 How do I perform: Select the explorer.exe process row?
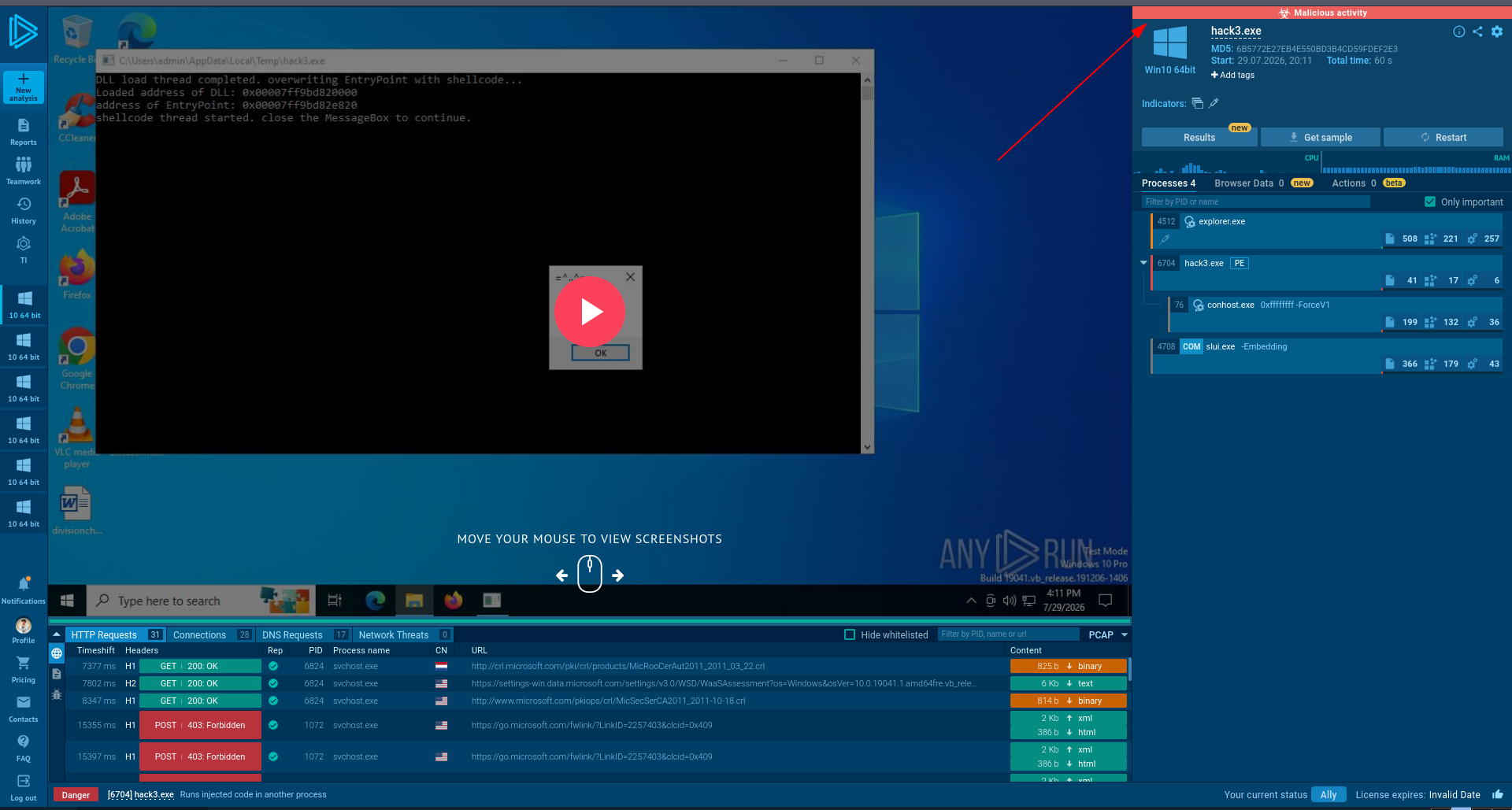click(1326, 231)
